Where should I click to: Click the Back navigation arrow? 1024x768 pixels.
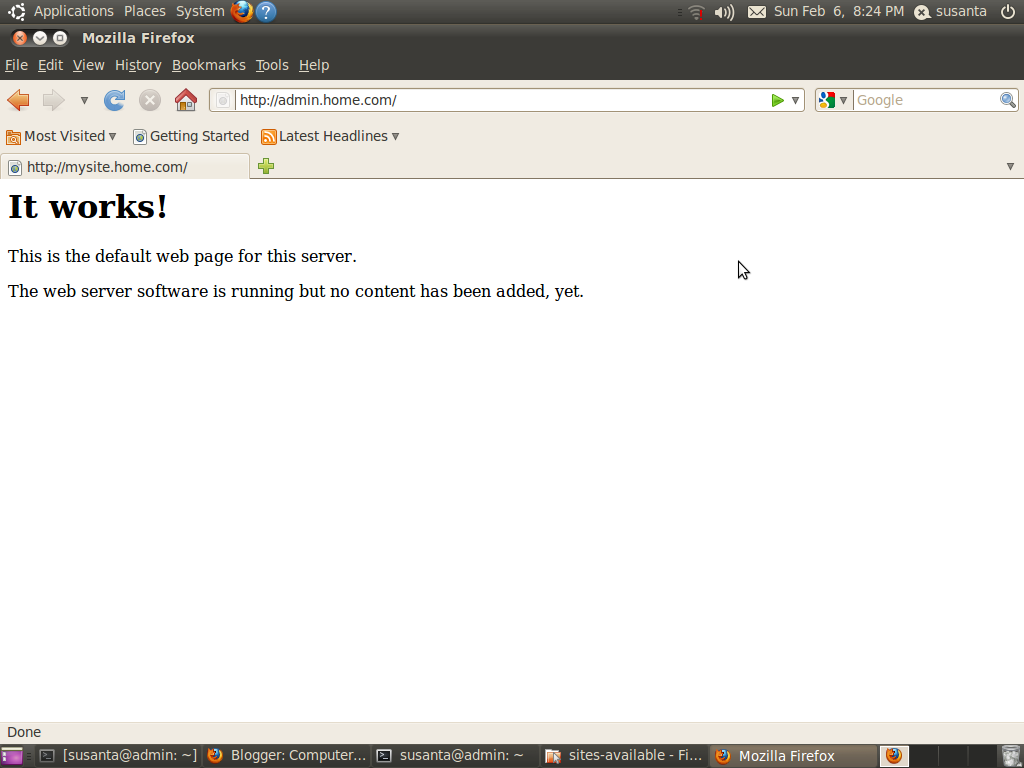click(17, 100)
